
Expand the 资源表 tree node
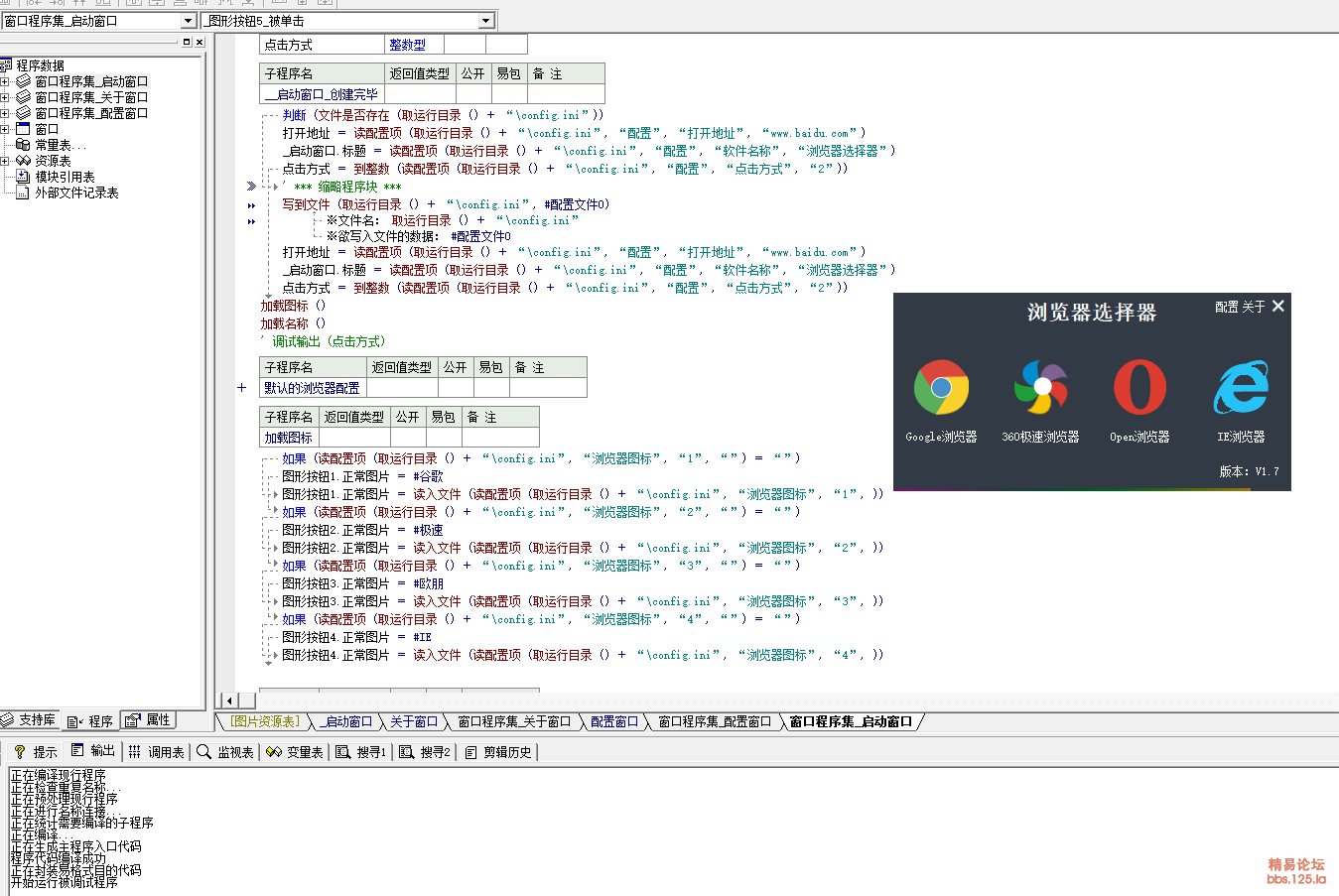pos(5,161)
